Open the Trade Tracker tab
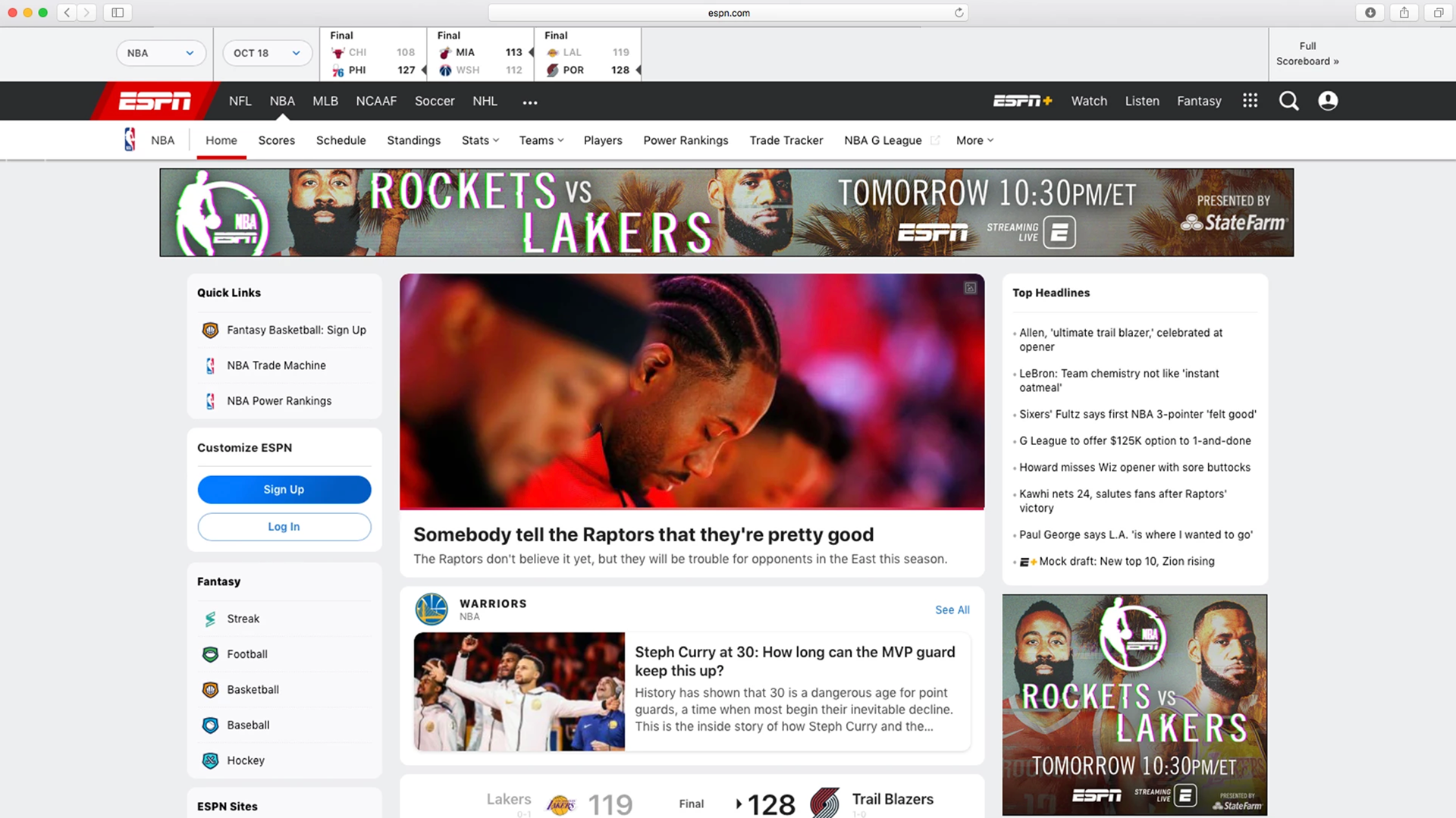1456x818 pixels. (x=786, y=140)
